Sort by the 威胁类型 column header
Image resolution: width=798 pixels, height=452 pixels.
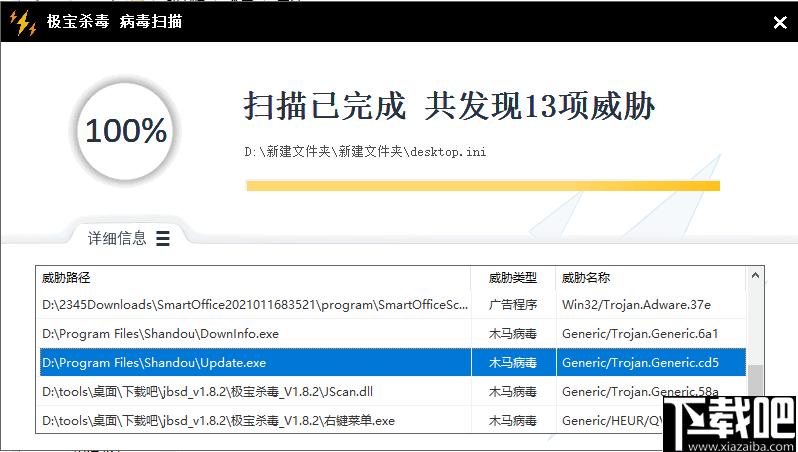coord(512,277)
